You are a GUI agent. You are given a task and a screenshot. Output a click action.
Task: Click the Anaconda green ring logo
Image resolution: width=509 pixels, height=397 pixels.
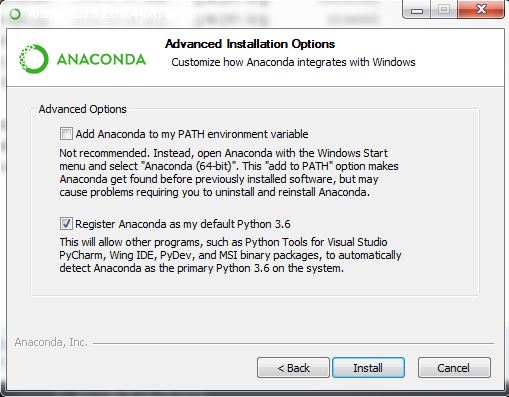33,59
